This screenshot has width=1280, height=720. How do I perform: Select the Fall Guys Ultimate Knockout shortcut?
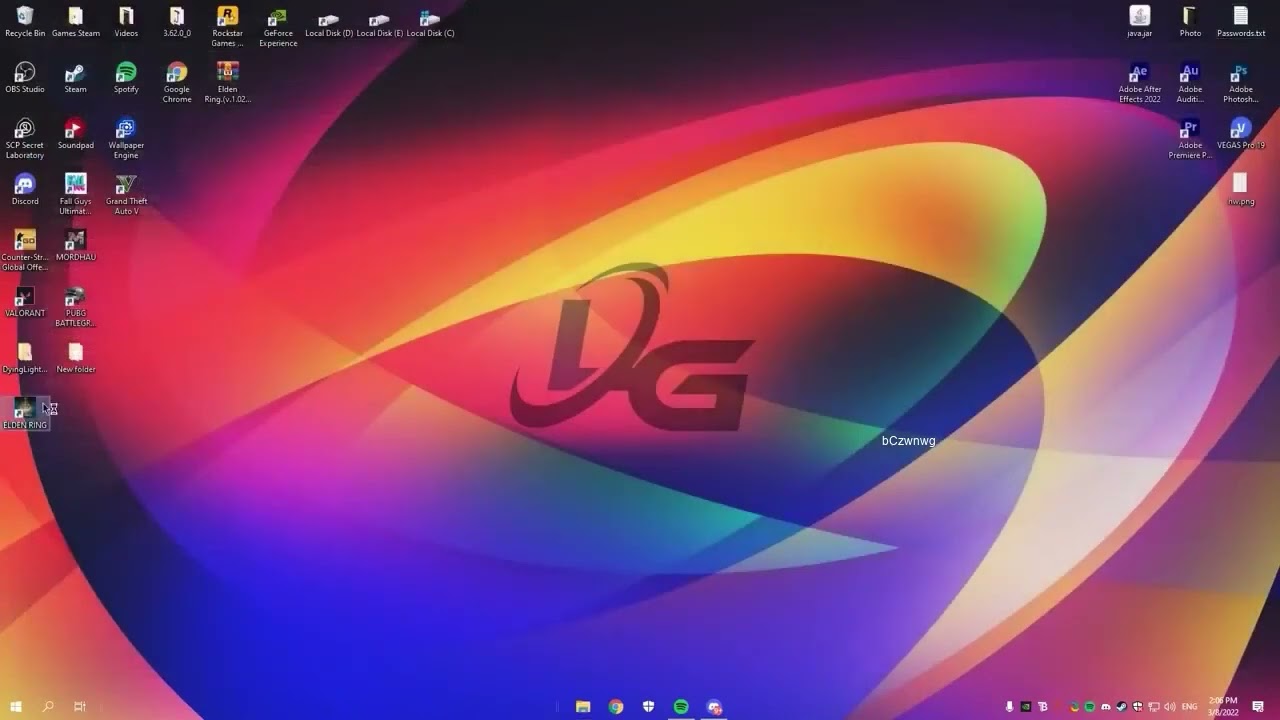point(75,195)
